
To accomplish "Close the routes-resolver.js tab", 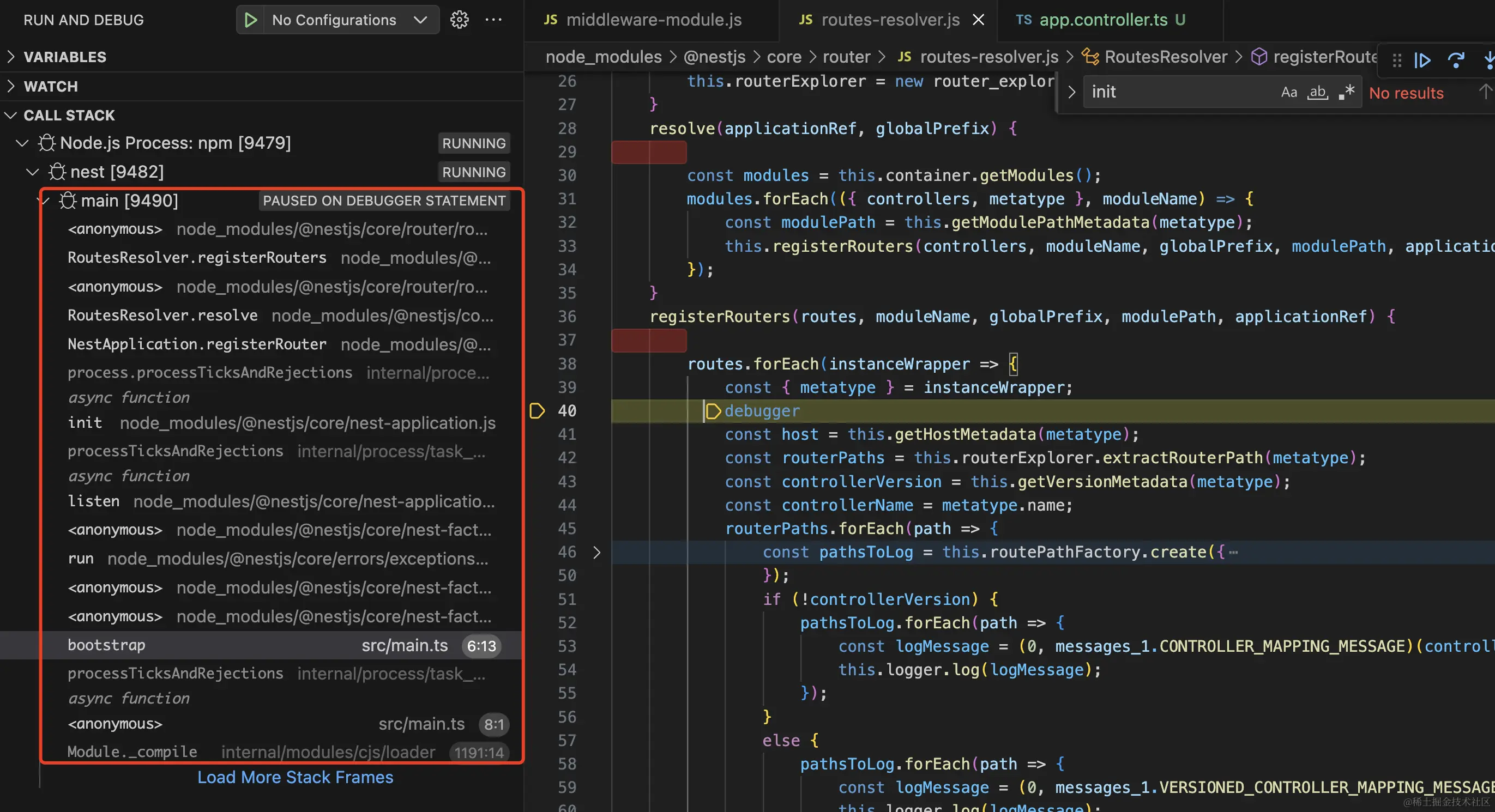I will click(x=979, y=20).
